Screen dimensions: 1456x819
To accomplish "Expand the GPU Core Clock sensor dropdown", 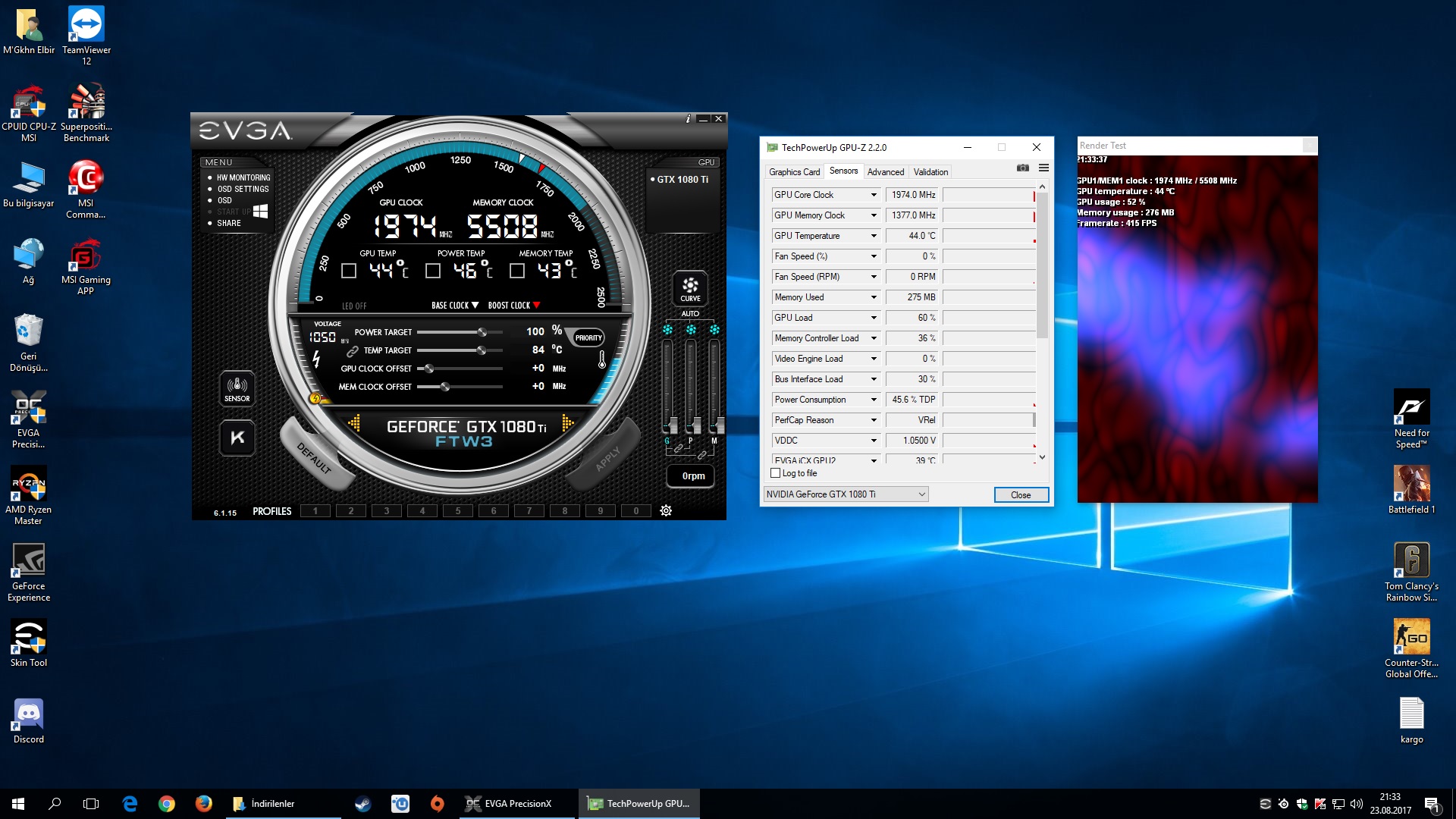I will click(874, 195).
